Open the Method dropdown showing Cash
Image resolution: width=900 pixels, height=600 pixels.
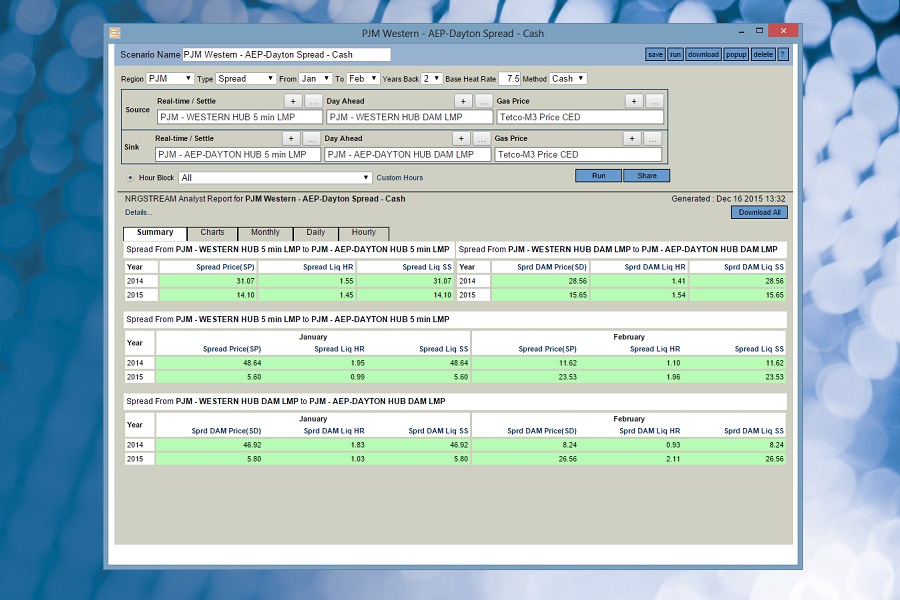pyautogui.click(x=568, y=79)
